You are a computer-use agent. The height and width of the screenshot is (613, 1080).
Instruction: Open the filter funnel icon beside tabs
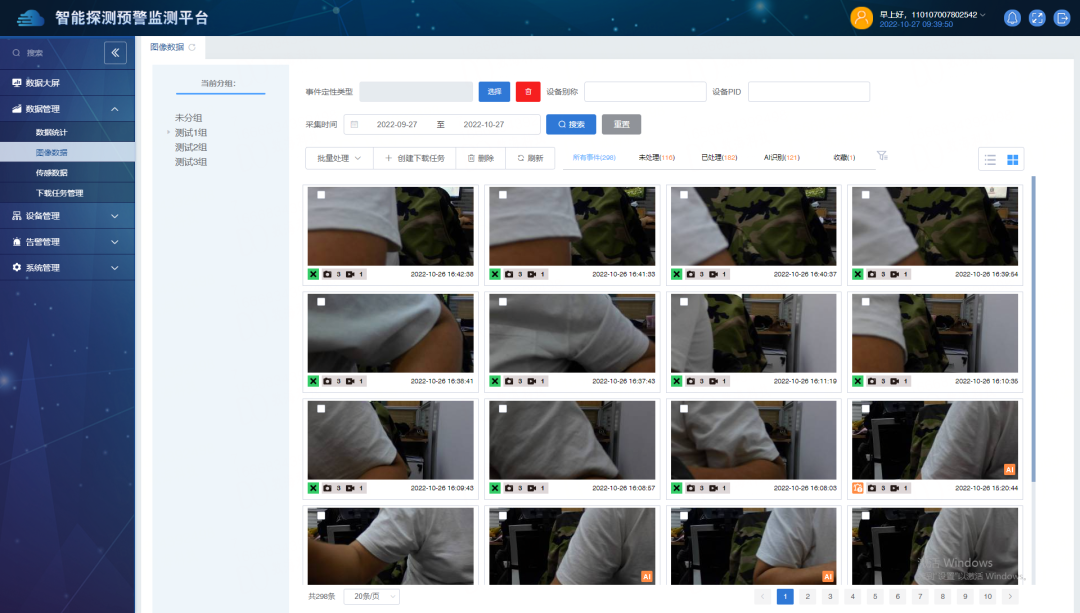[x=881, y=156]
